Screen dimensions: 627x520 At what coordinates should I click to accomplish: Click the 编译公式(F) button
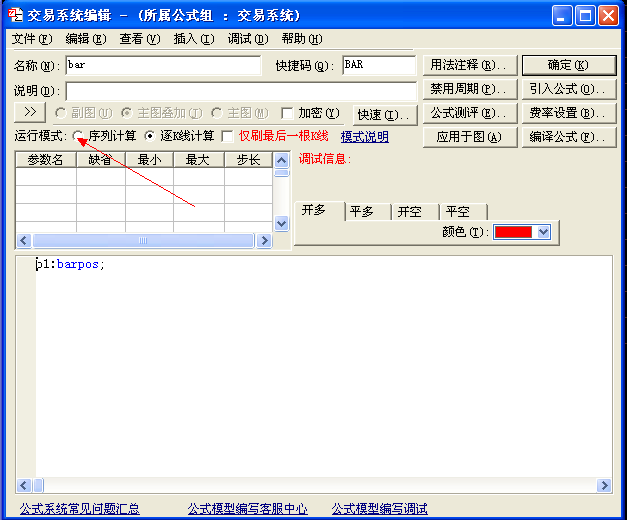pos(569,137)
